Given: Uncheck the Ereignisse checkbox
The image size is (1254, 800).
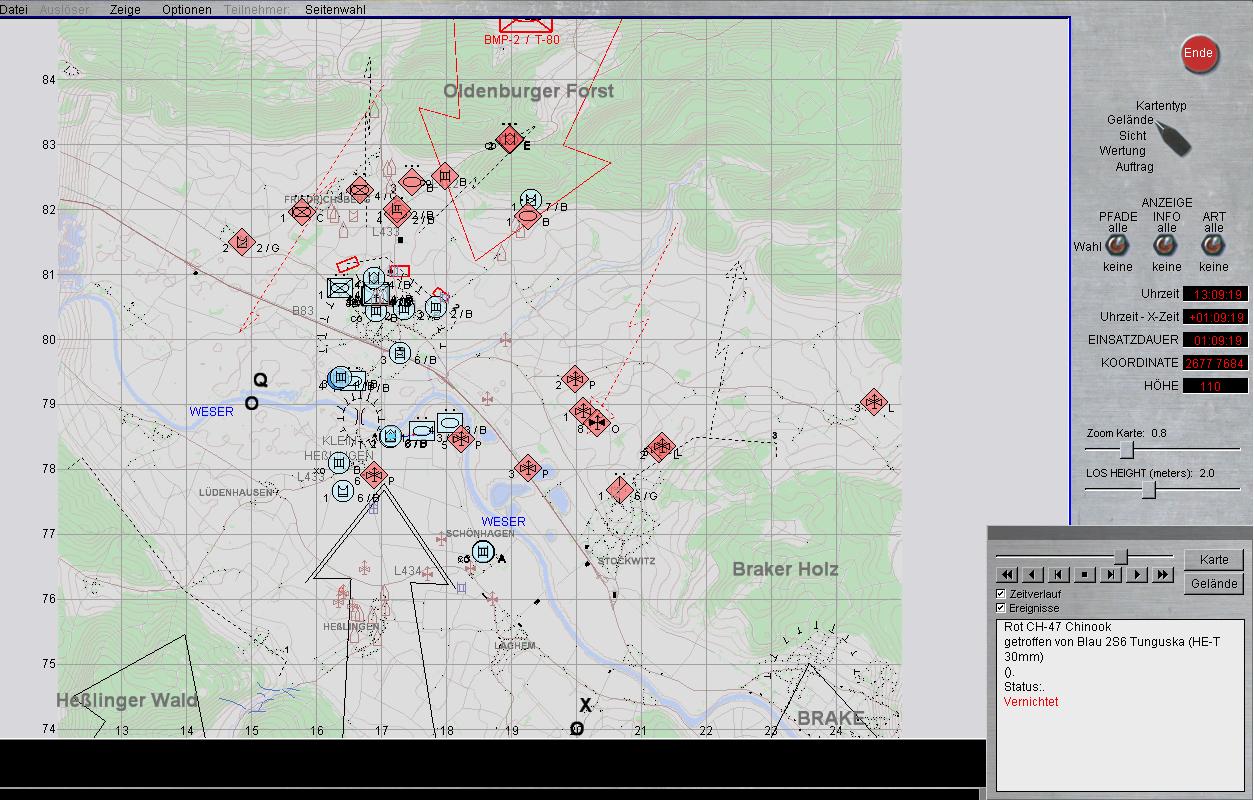Looking at the screenshot, I should coord(1001,608).
